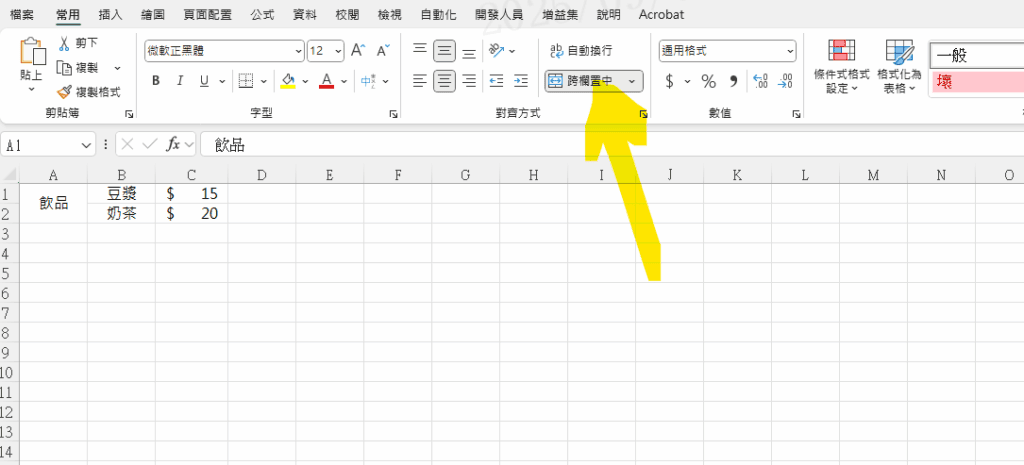Toggle Bold formatting
Screen dimensions: 1024x465
tap(155, 81)
